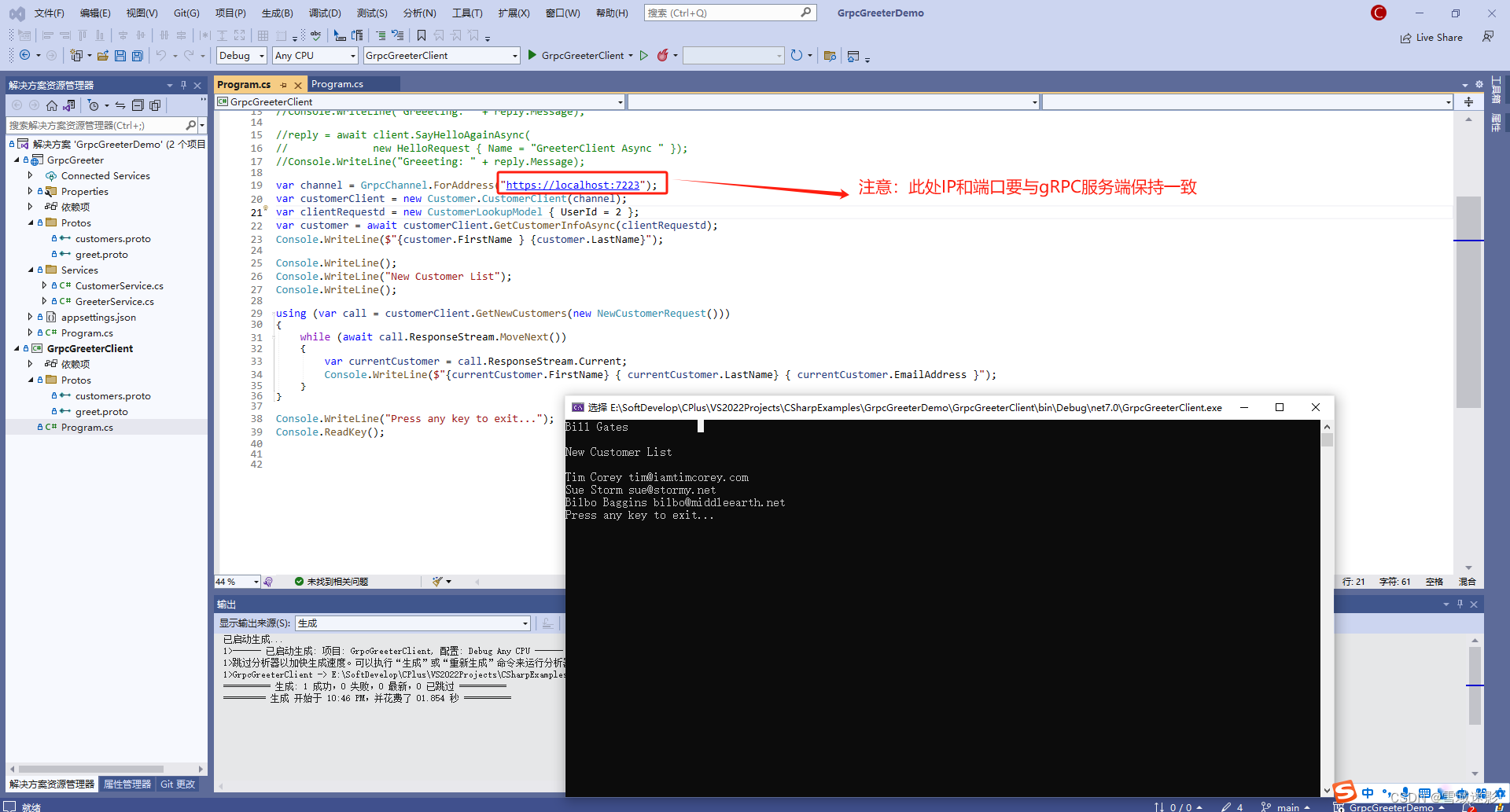Open the GrpcGreeterClient navigation bar dropdown
The width and height of the screenshot is (1510, 812).
[421, 101]
